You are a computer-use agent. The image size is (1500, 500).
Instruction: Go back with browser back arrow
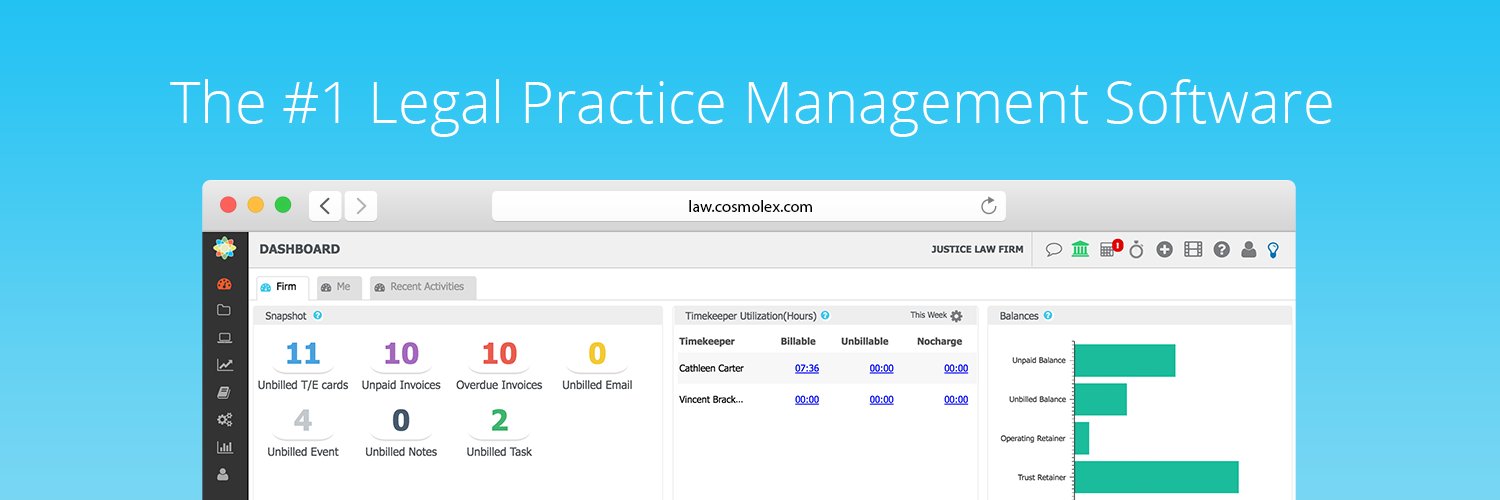[x=325, y=206]
